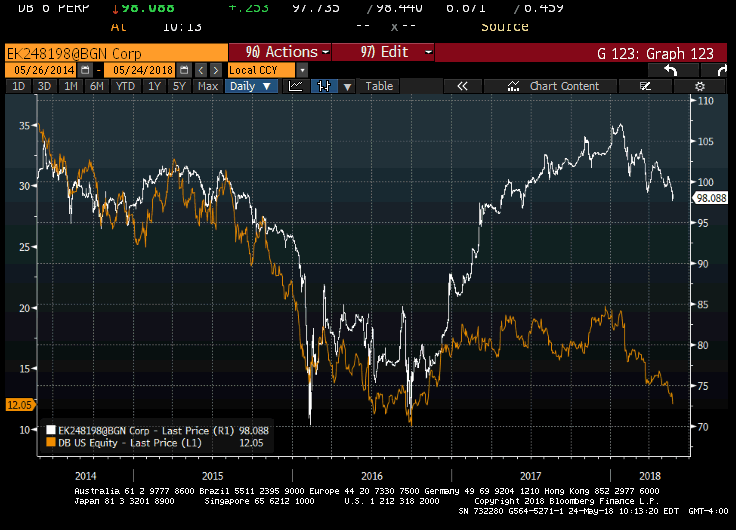
Task: Step date range backward with left arrow
Action: (x=201, y=70)
